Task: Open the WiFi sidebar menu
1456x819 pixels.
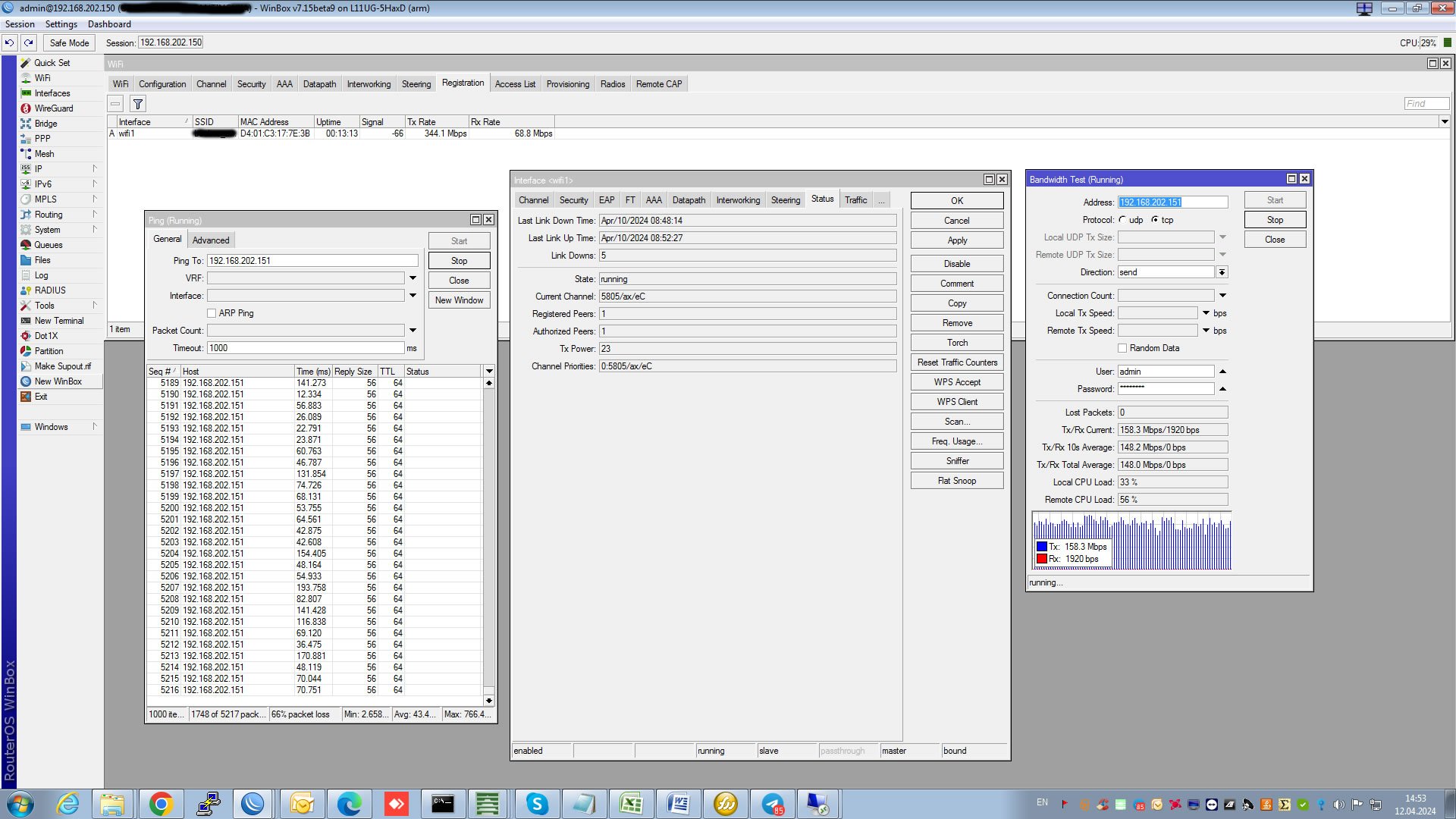Action: 42,78
